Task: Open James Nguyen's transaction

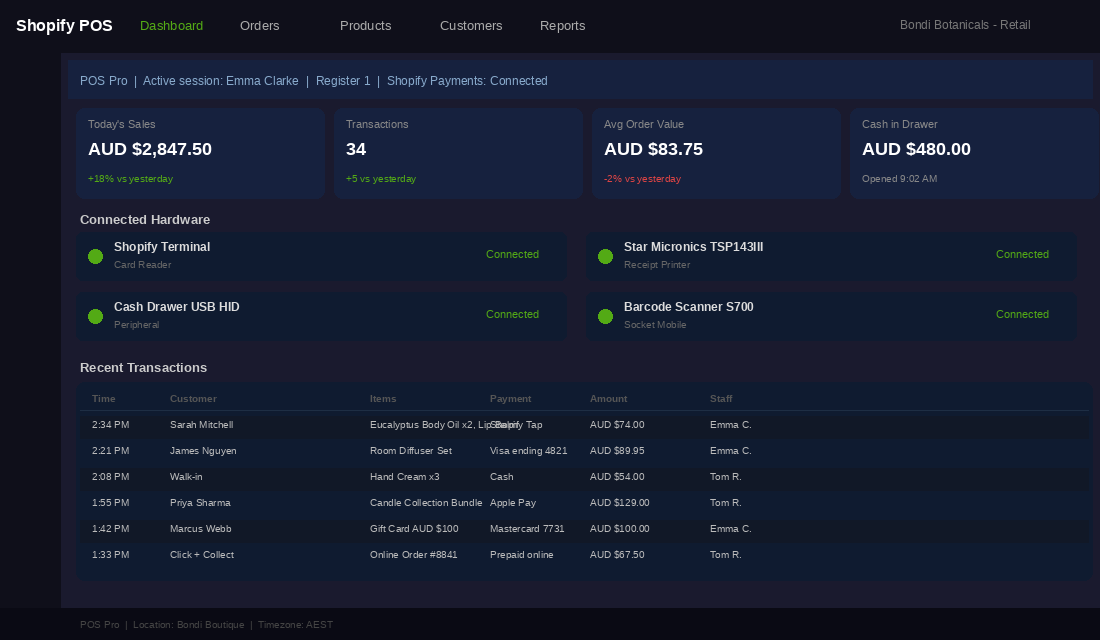Action: pyautogui.click(x=584, y=451)
